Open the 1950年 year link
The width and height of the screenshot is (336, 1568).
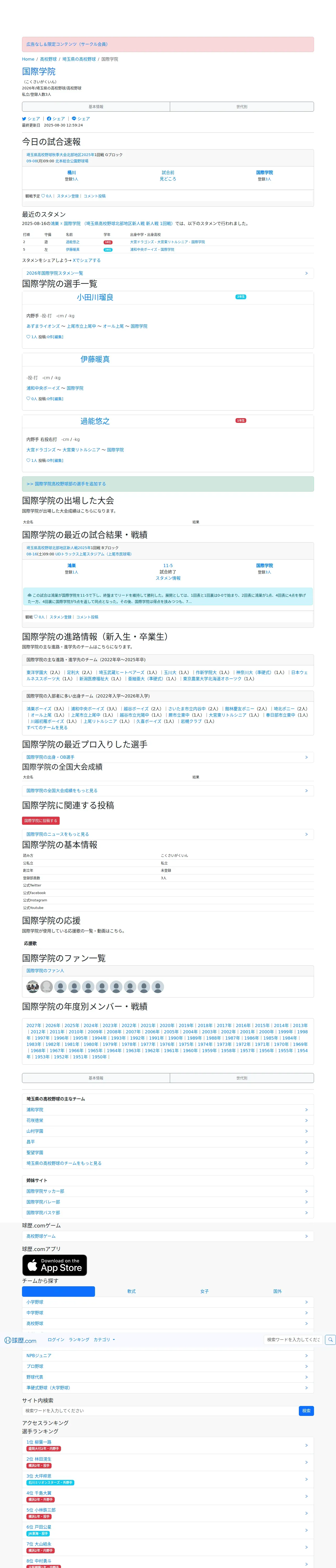pos(99,1057)
